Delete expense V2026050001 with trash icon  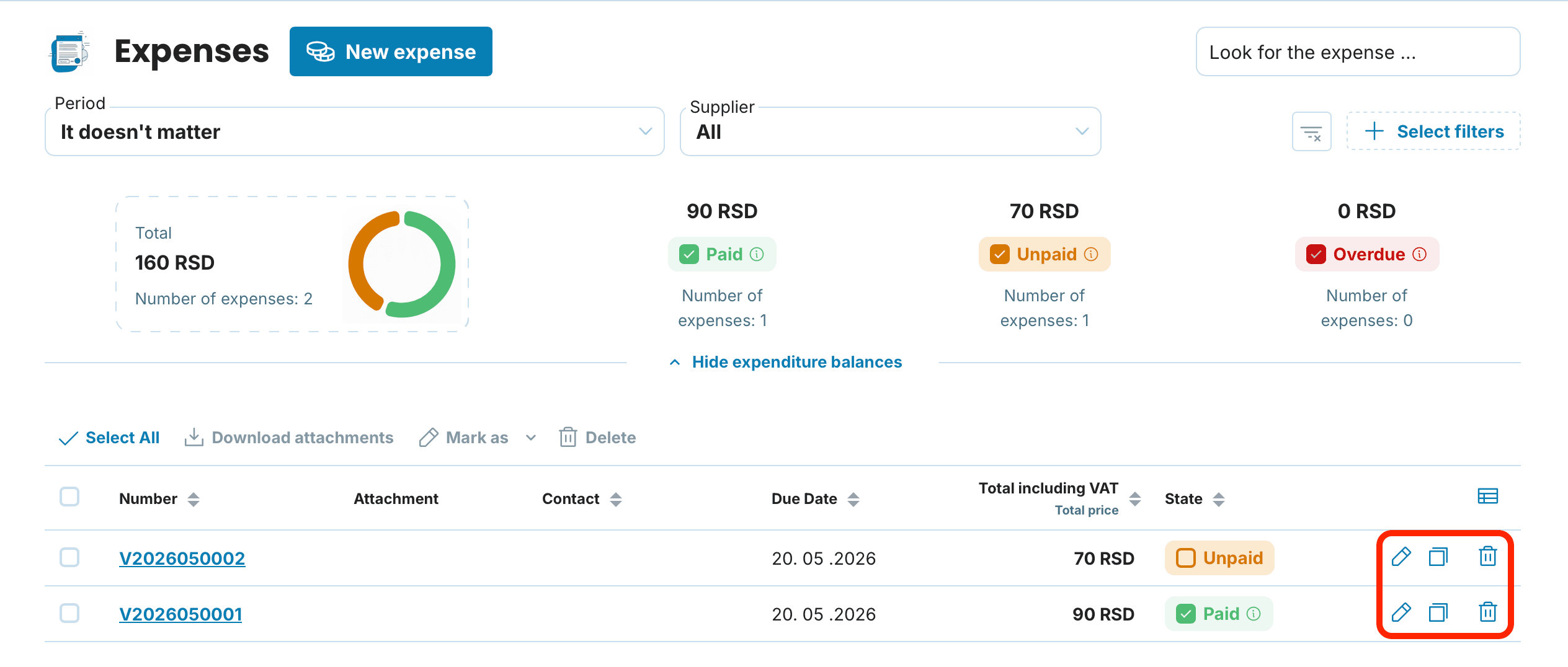coord(1487,612)
